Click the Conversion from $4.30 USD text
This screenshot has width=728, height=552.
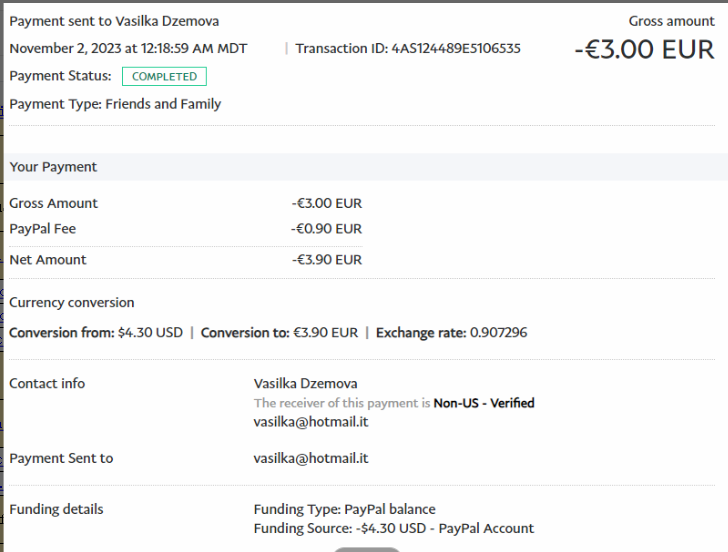click(96, 332)
